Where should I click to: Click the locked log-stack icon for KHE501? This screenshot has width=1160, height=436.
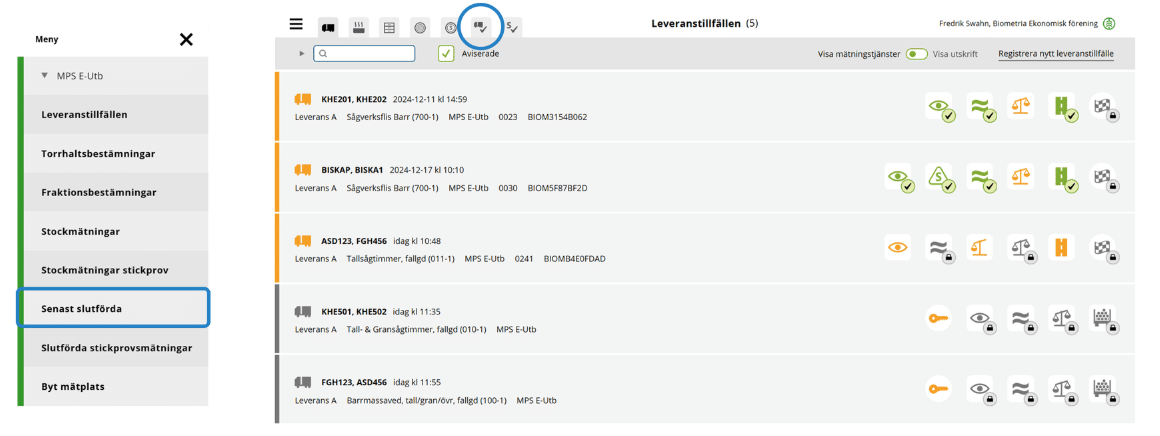[x=1104, y=318]
